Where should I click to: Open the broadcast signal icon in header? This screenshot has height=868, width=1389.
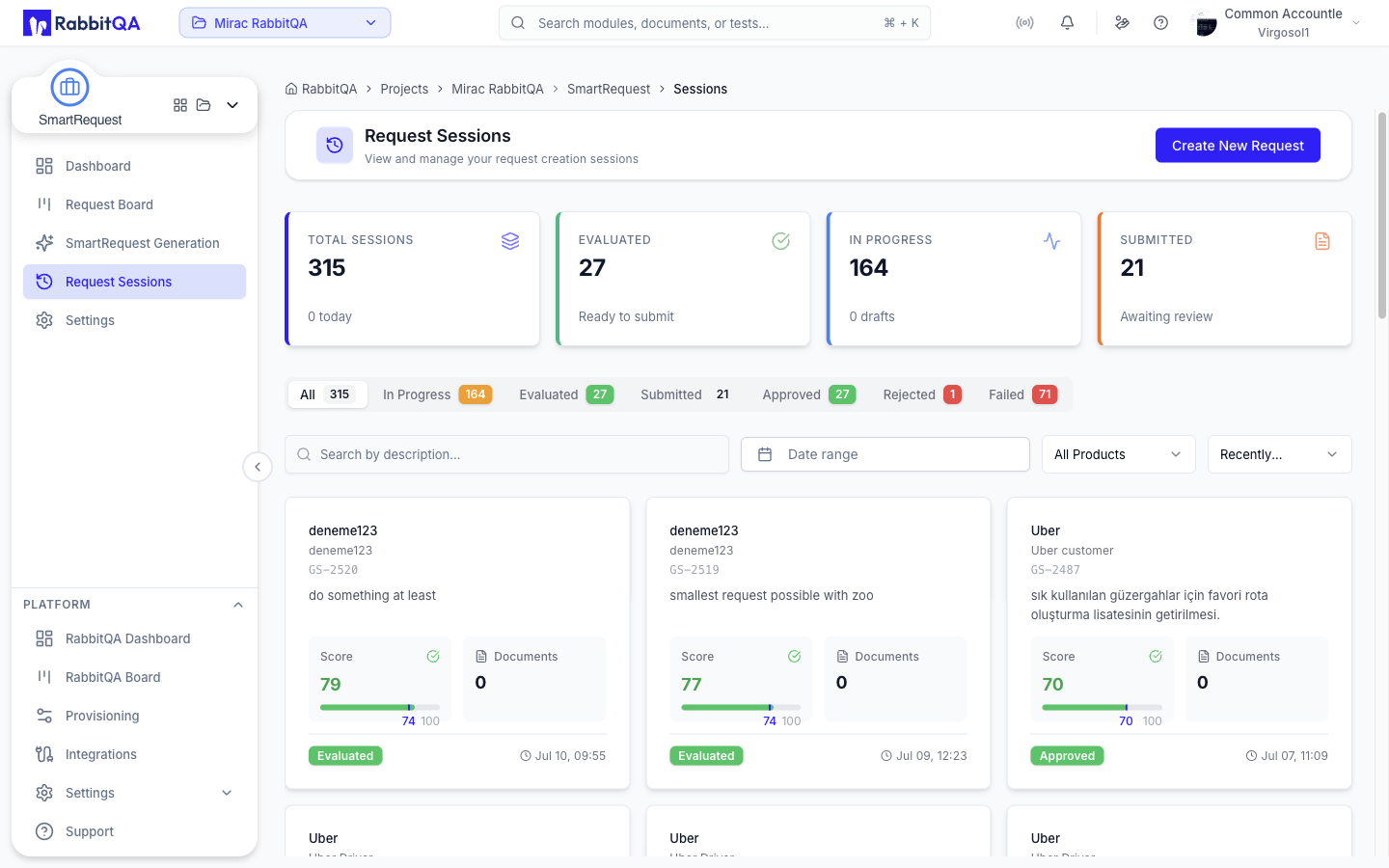click(1024, 23)
